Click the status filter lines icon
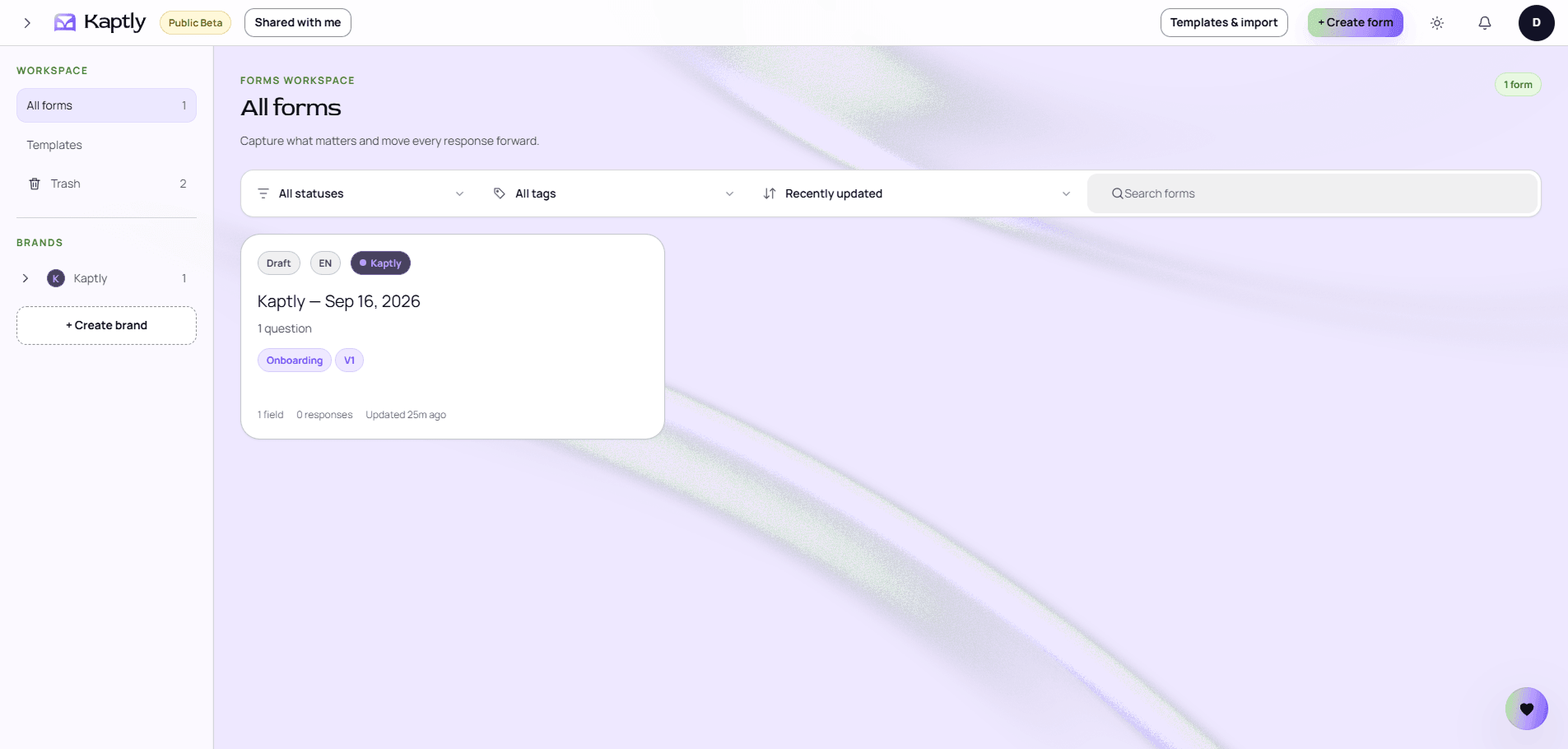 (x=263, y=193)
